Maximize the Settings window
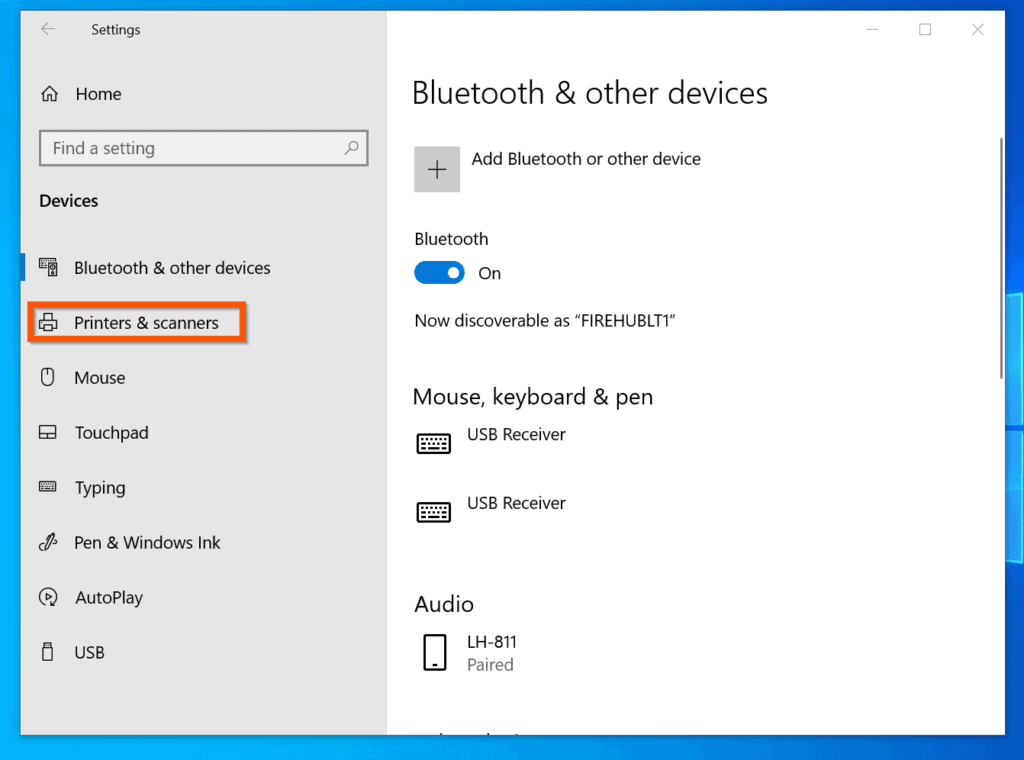Viewport: 1024px width, 760px height. point(925,29)
